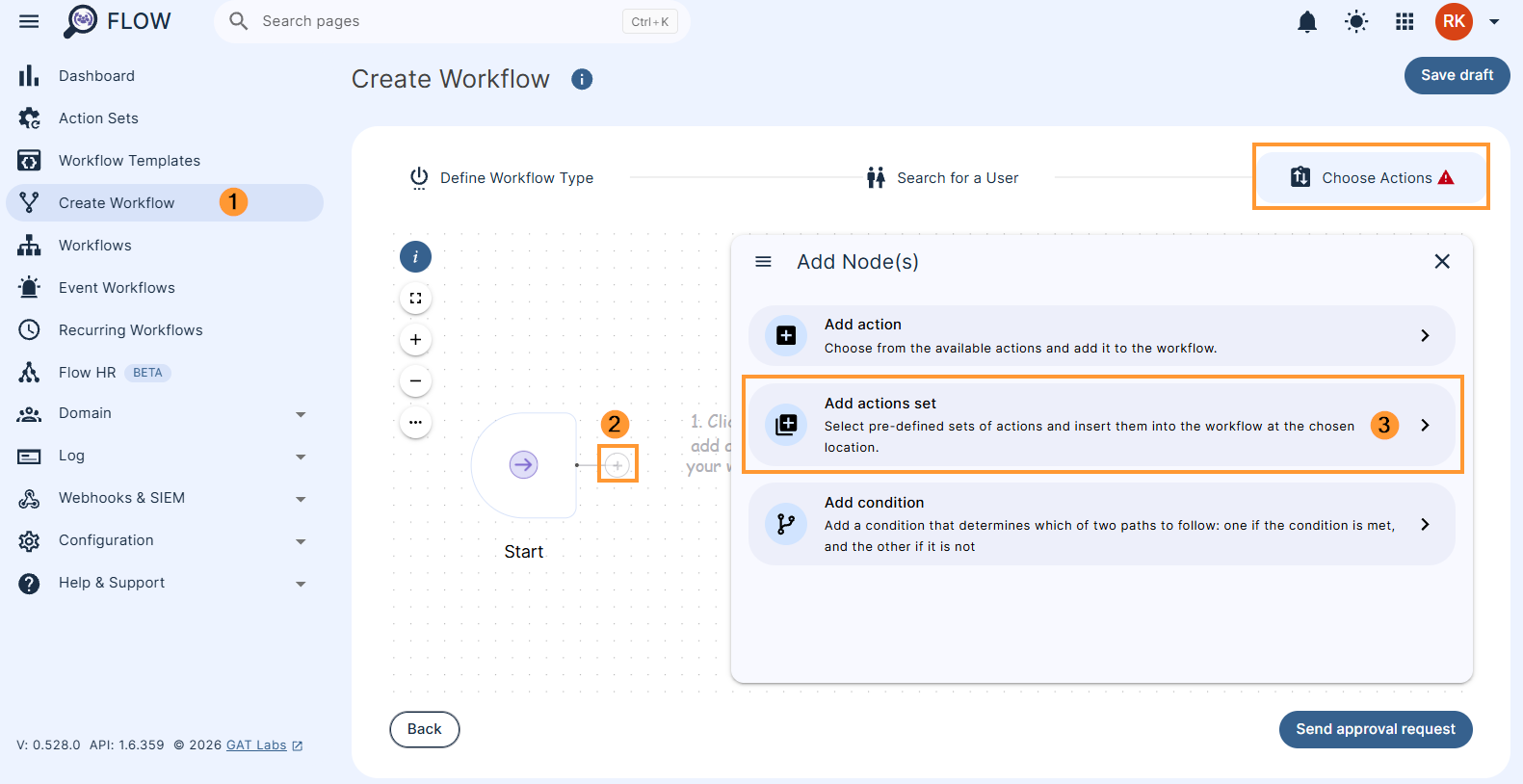
Task: Zoom out on the workflow canvas
Action: point(415,381)
